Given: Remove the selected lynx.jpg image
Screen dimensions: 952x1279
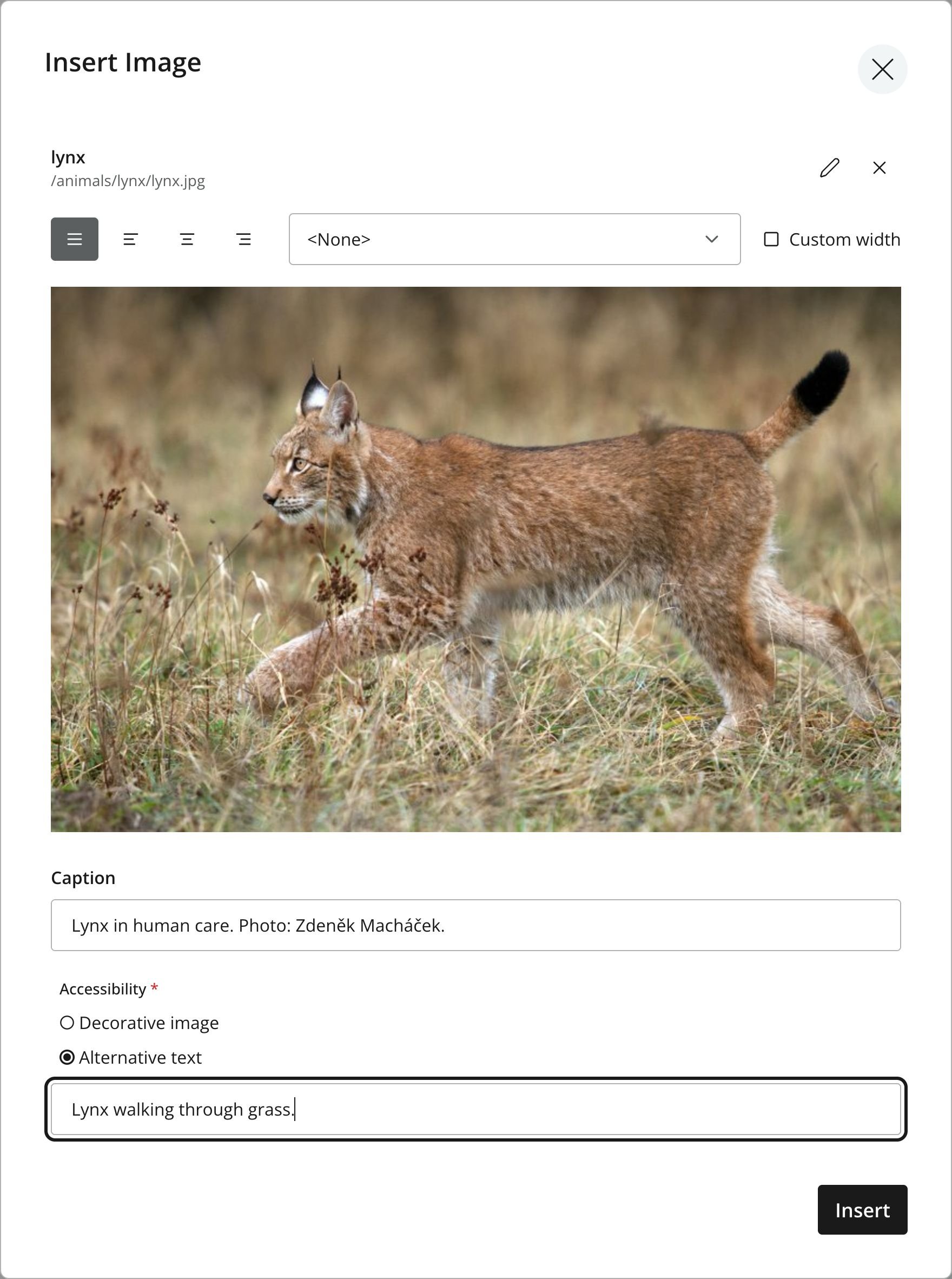Looking at the screenshot, I should click(879, 168).
